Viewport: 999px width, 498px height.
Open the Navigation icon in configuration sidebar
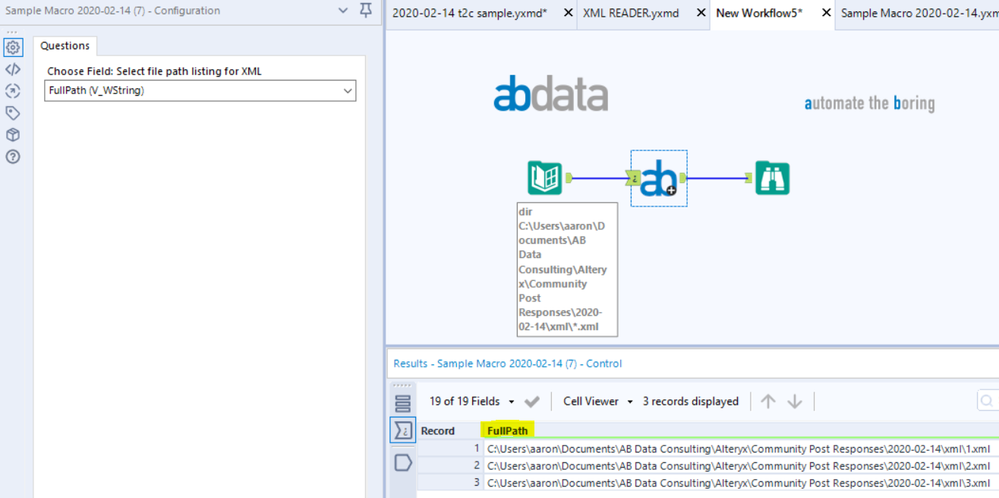click(13, 91)
